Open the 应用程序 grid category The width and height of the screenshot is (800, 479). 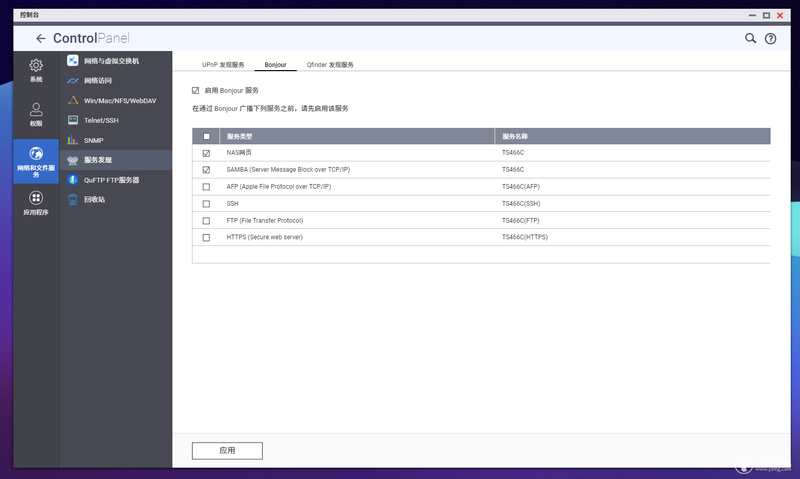[x=36, y=203]
